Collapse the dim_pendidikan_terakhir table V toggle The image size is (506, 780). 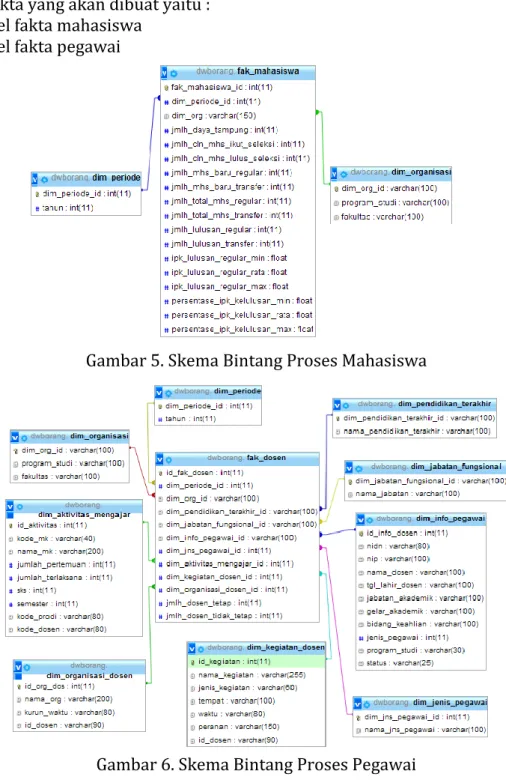337,405
